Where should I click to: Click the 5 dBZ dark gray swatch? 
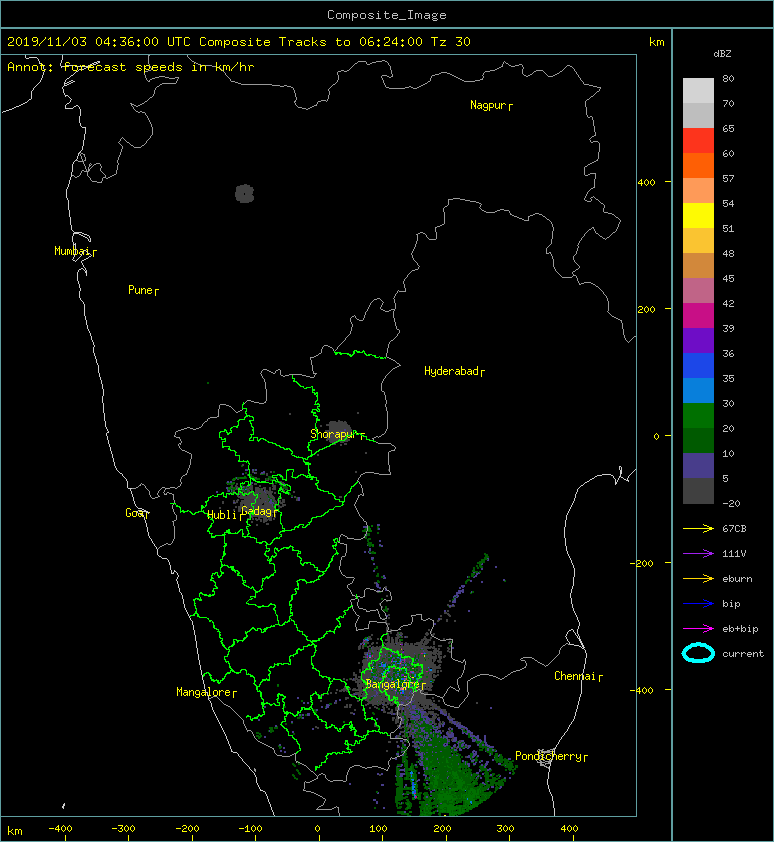click(x=698, y=490)
